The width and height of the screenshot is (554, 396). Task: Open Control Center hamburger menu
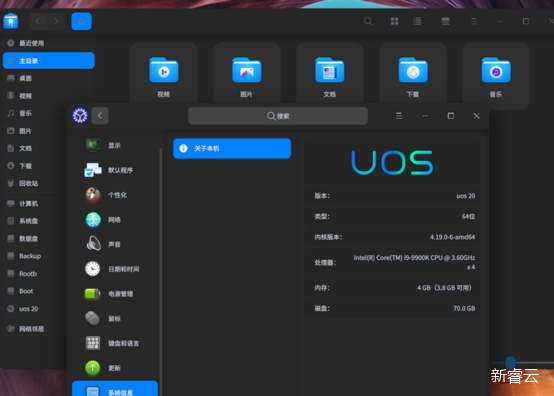399,116
